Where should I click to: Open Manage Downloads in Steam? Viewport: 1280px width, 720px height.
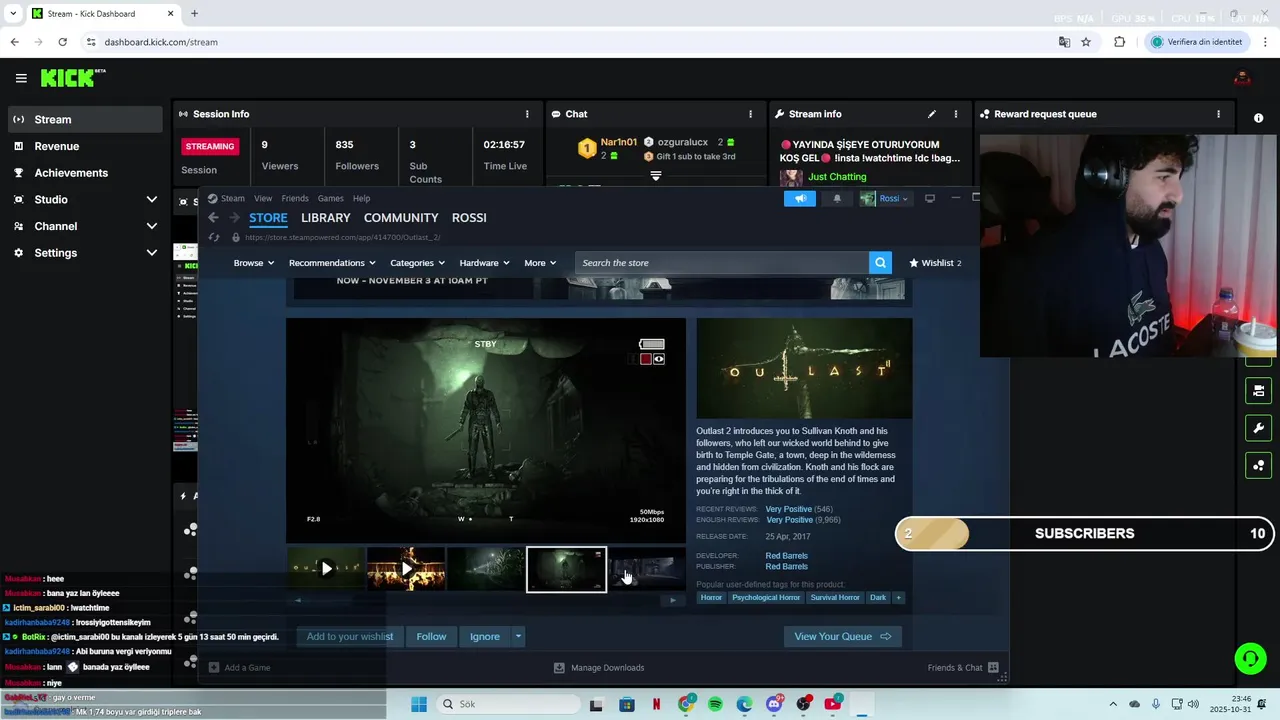point(599,668)
